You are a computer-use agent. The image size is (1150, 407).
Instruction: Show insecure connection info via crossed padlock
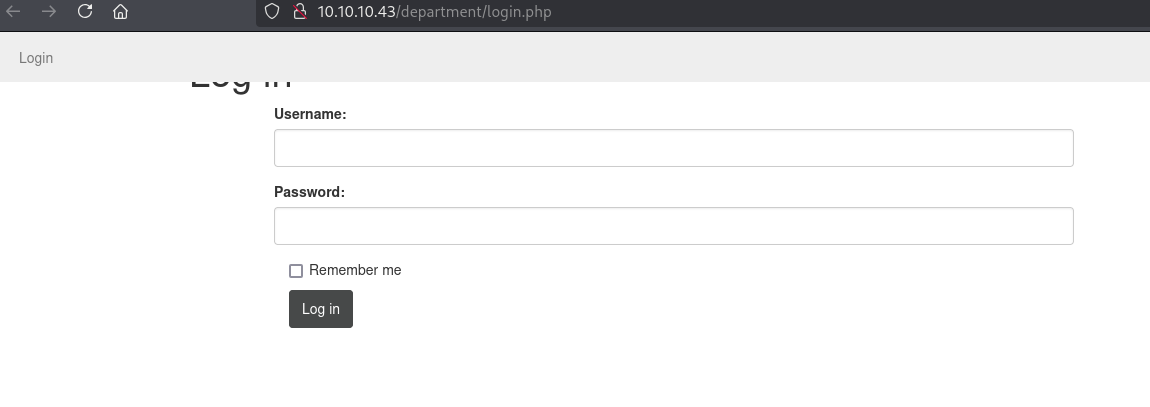[x=299, y=12]
